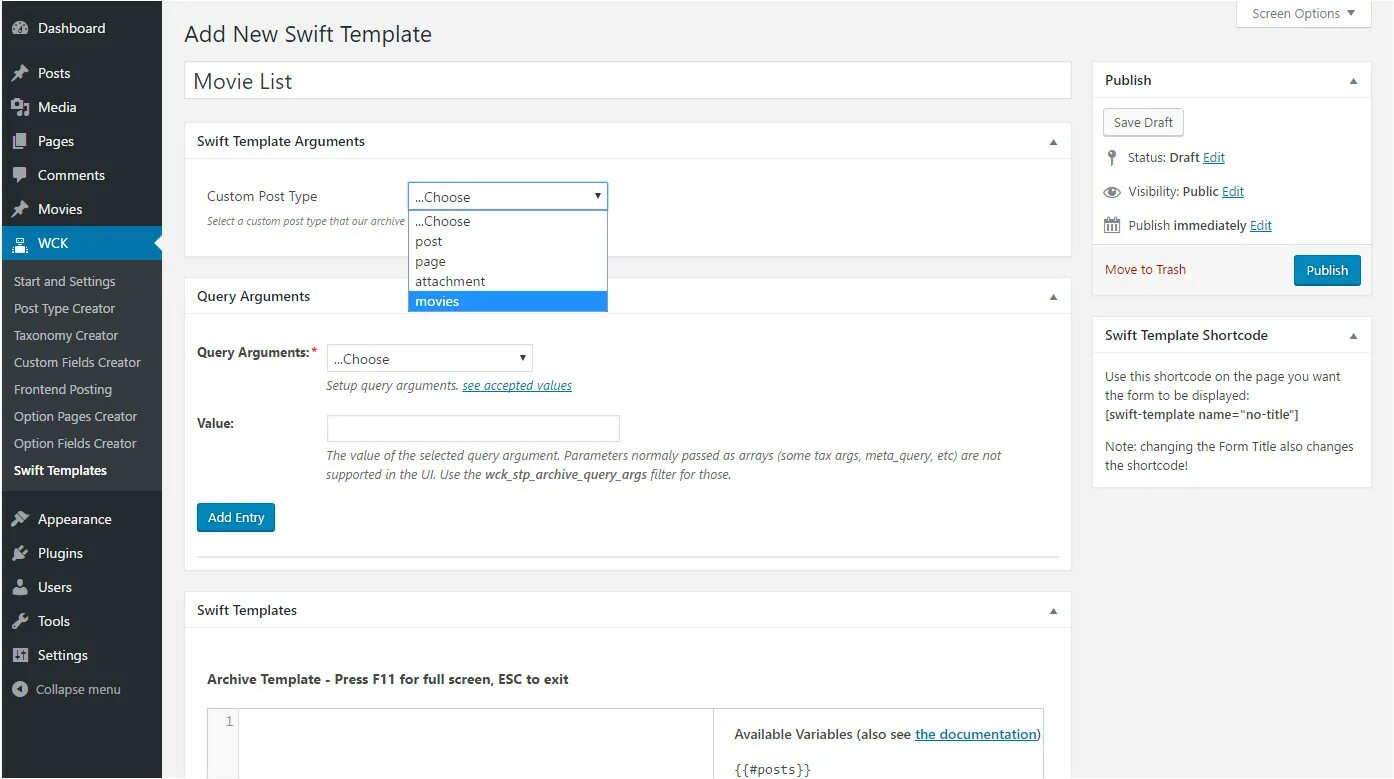Image resolution: width=1394 pixels, height=779 pixels.
Task: Edit the draft Status link
Action: point(1214,158)
